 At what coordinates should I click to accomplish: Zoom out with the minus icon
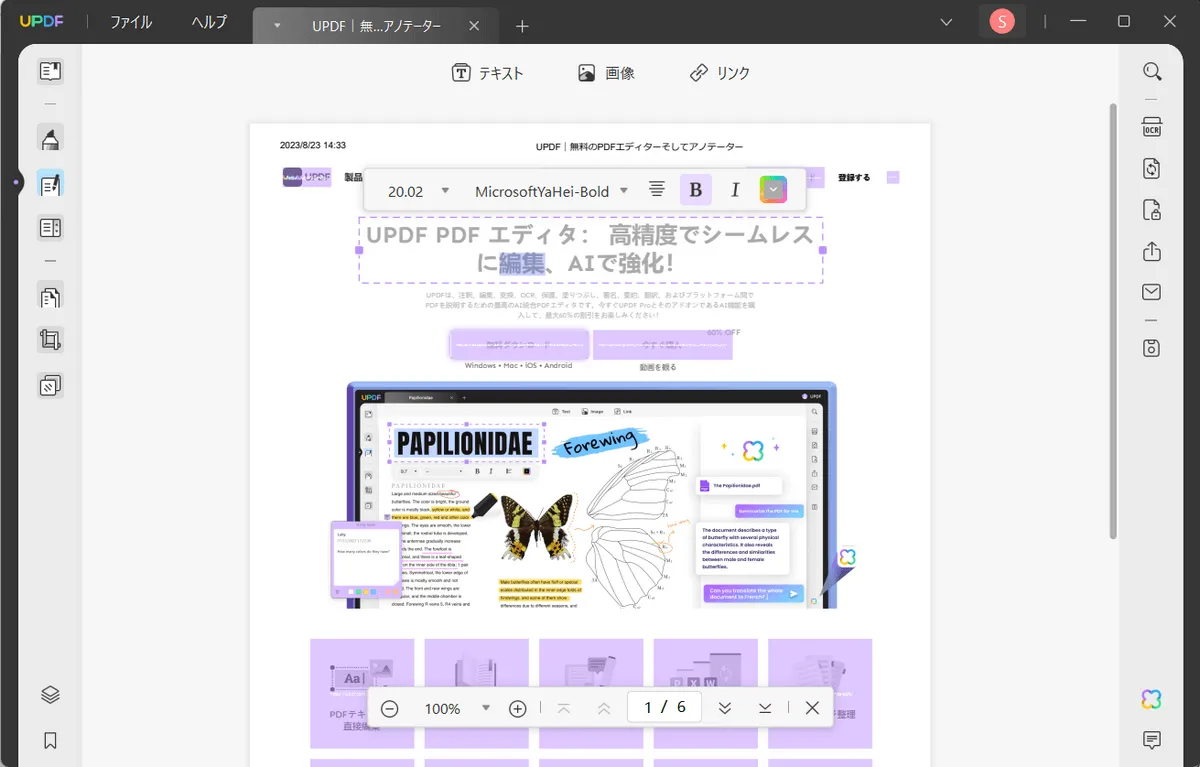[x=390, y=708]
